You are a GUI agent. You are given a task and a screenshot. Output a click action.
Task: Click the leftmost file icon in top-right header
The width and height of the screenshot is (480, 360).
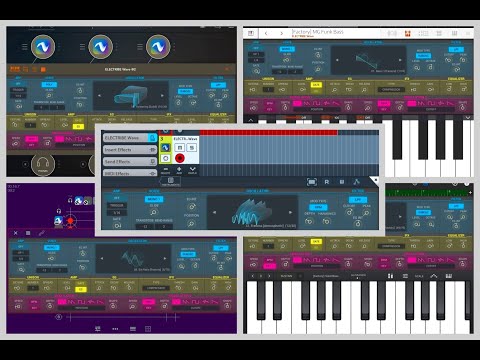coord(251,33)
